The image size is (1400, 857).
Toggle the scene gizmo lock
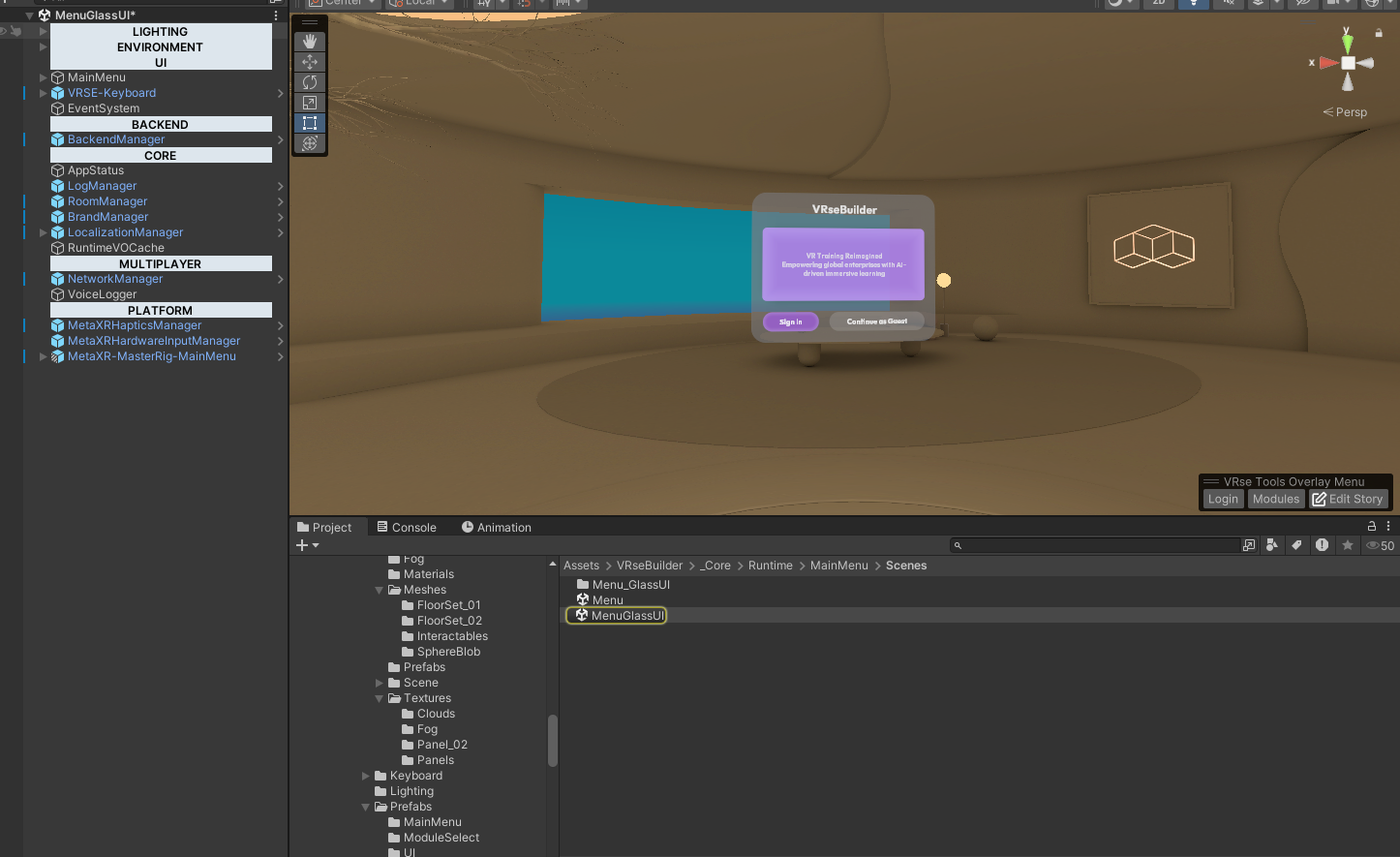[x=1379, y=33]
